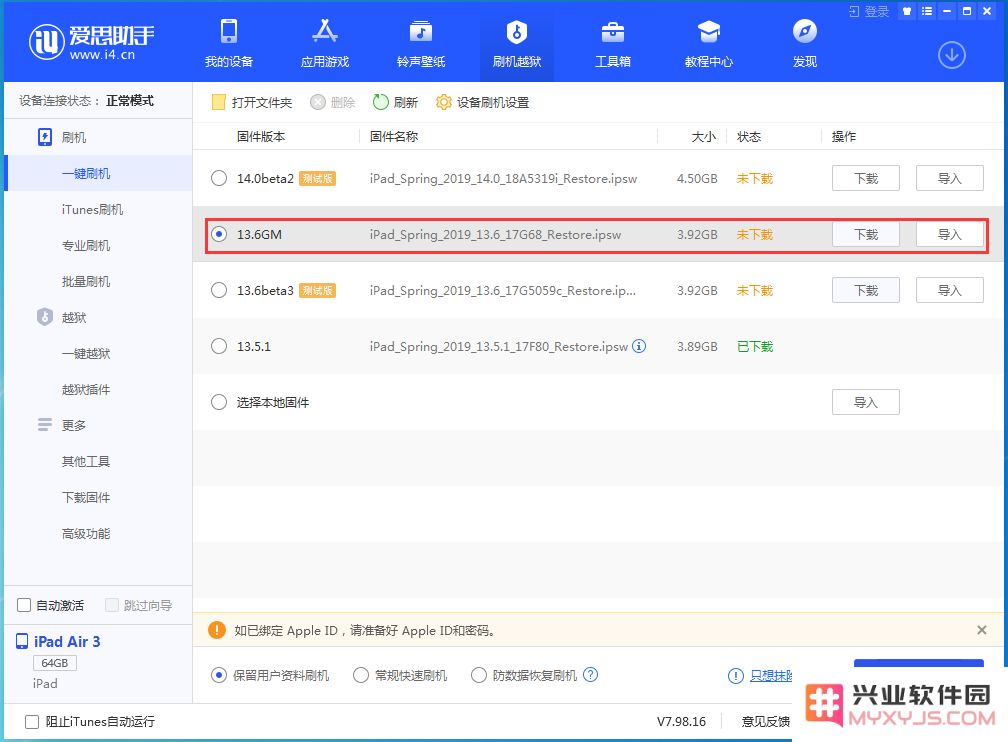The width and height of the screenshot is (1008, 742).
Task: Click 导入 for local firmware row
Action: [x=865, y=402]
